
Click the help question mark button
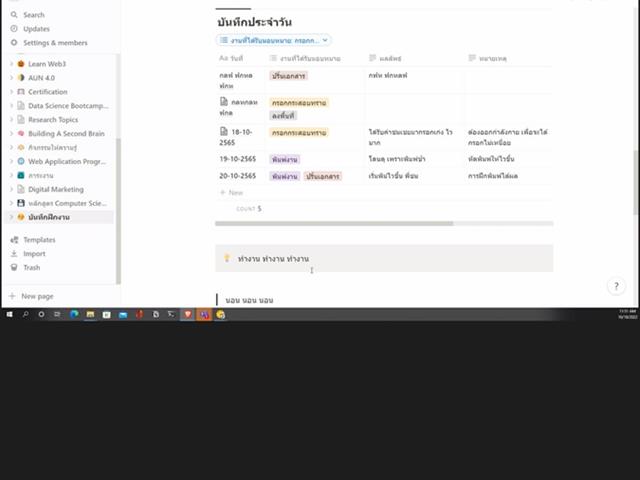[616, 286]
